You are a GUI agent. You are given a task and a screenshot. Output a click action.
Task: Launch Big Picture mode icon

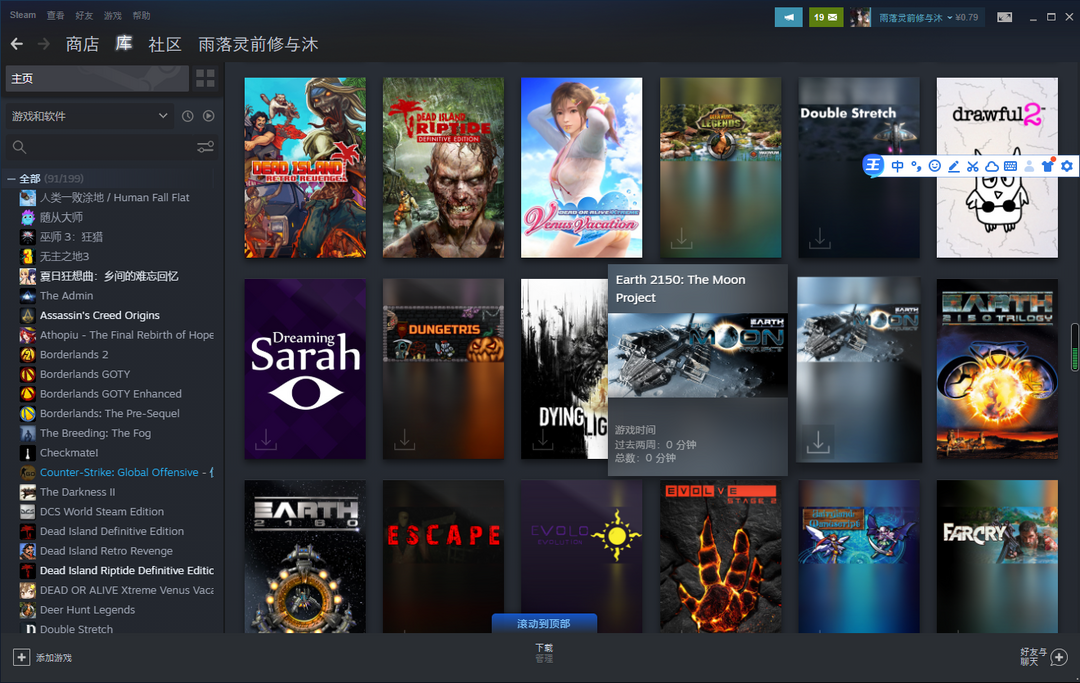pyautogui.click(x=1005, y=17)
